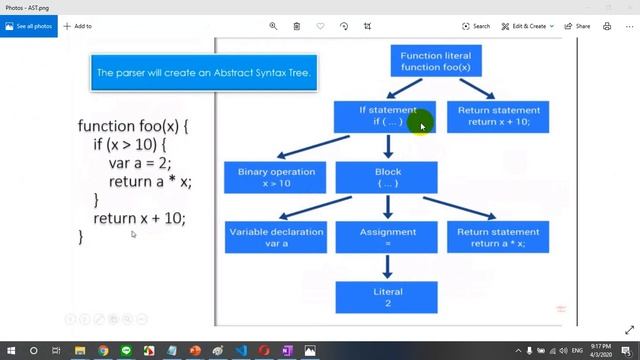
Task: Open the green LINE app in taskbar
Action: click(x=126, y=351)
